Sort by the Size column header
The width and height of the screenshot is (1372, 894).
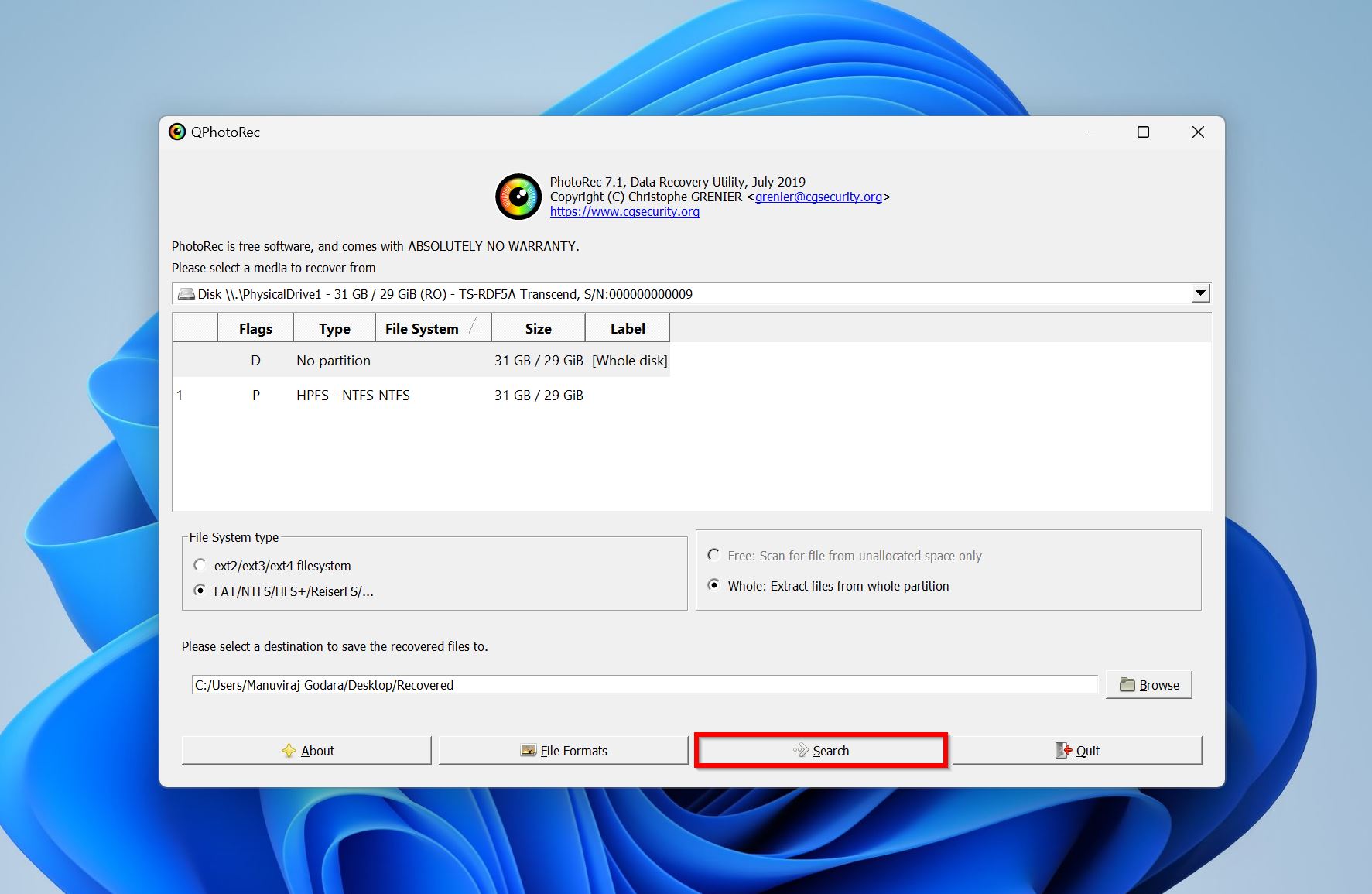coord(538,328)
